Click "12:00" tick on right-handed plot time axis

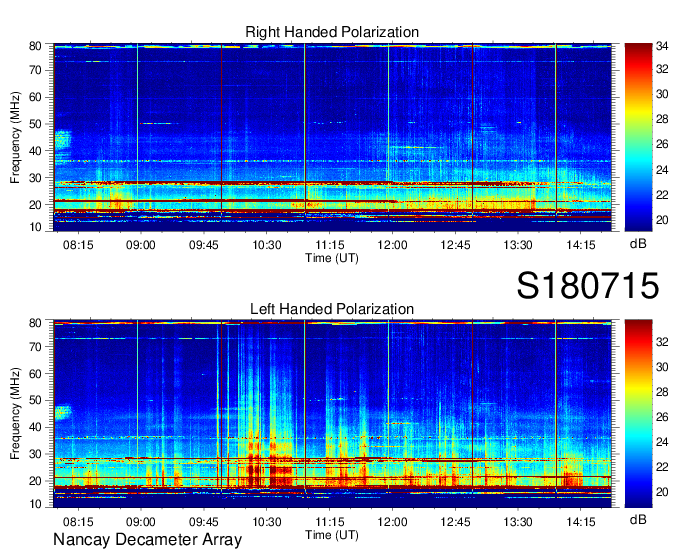(x=392, y=245)
